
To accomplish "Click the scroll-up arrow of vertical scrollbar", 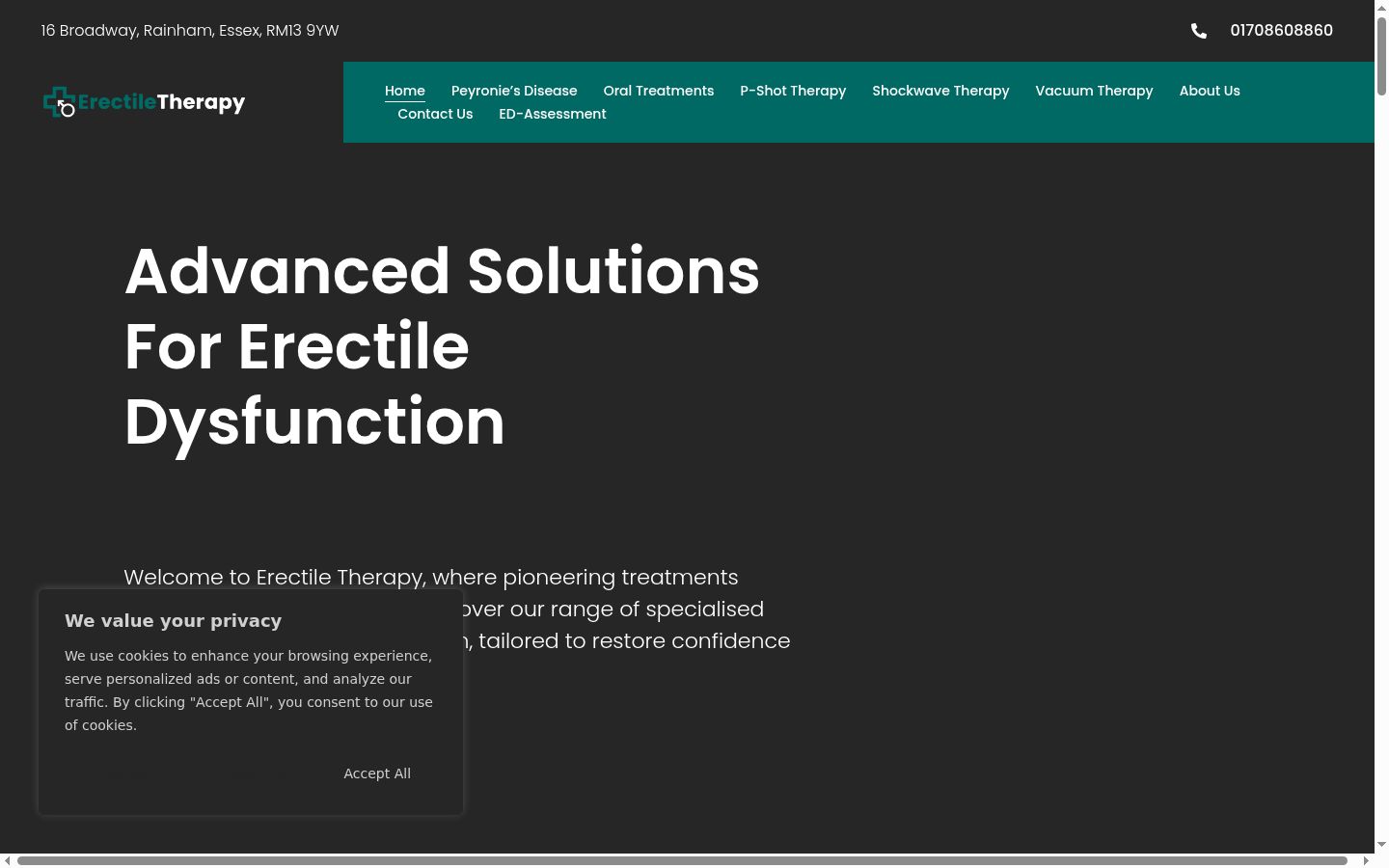I will pyautogui.click(x=1381, y=8).
